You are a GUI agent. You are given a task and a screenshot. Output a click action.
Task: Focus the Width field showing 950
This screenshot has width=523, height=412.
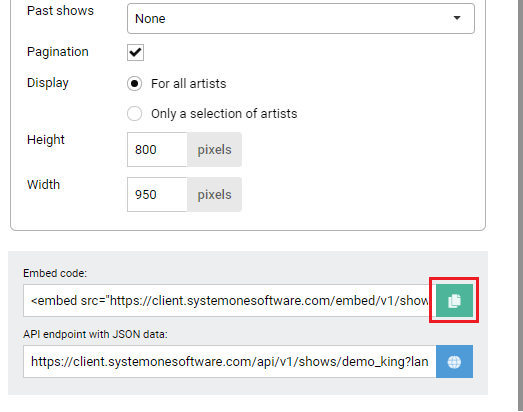pos(157,194)
